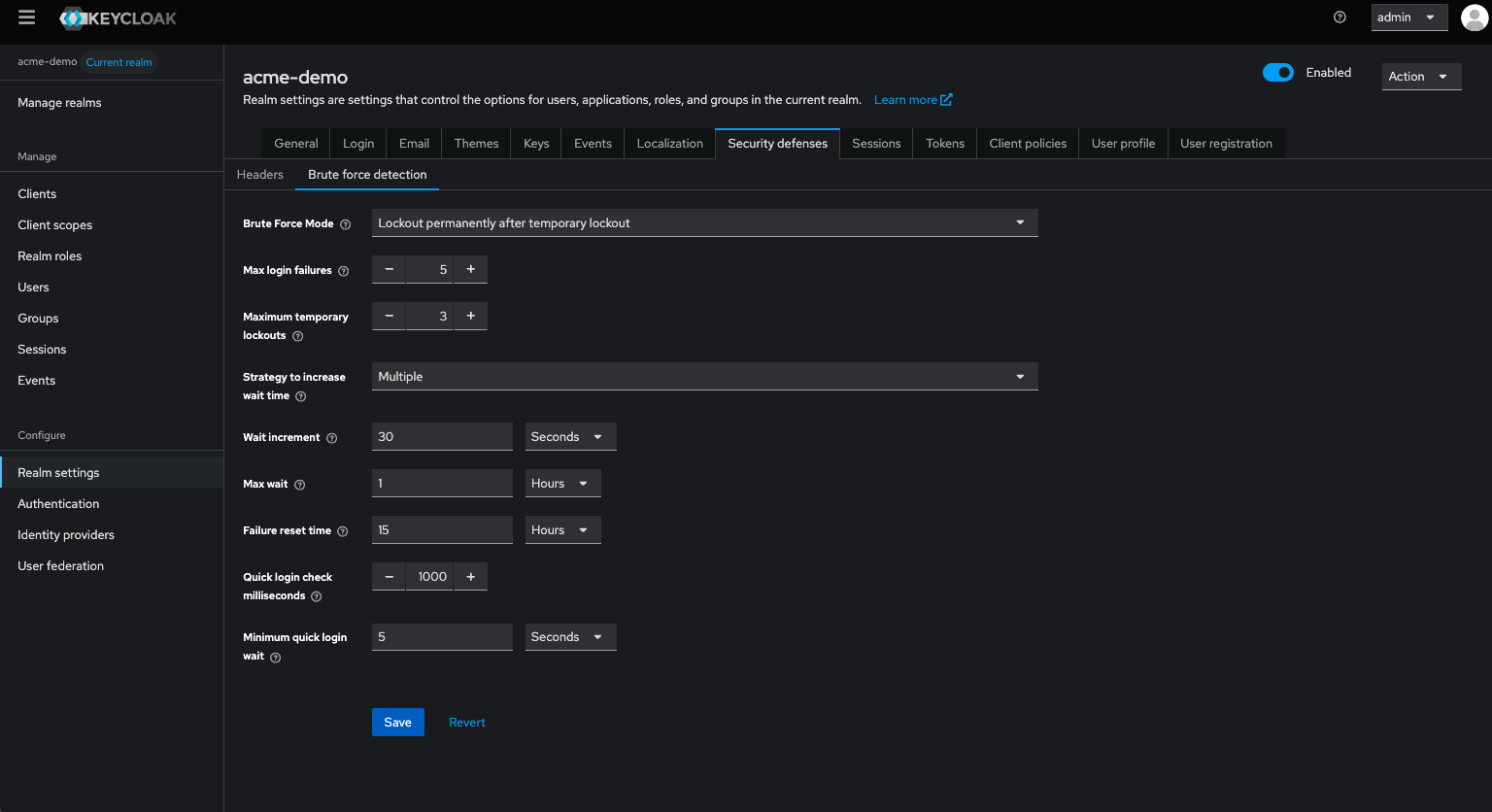Show help for Quick login check milliseconds
The image size is (1492, 812).
[317, 596]
